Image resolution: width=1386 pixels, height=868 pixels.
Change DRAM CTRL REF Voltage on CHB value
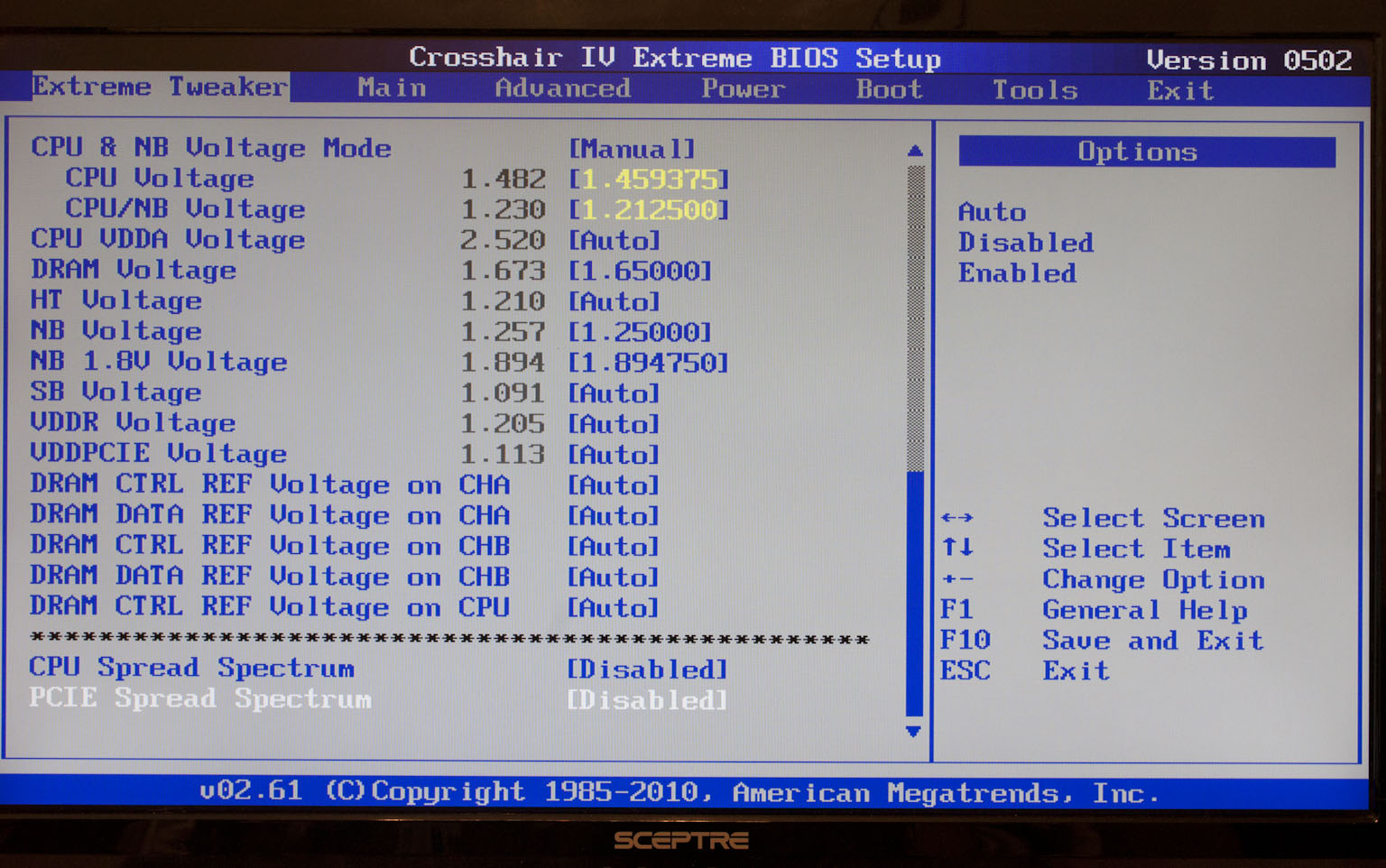pos(614,547)
